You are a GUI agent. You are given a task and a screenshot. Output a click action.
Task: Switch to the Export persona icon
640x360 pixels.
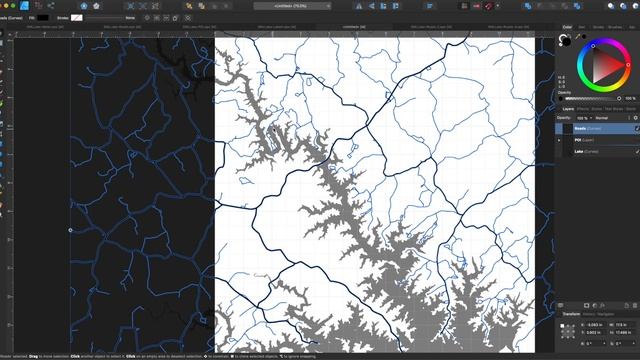coord(51,5)
